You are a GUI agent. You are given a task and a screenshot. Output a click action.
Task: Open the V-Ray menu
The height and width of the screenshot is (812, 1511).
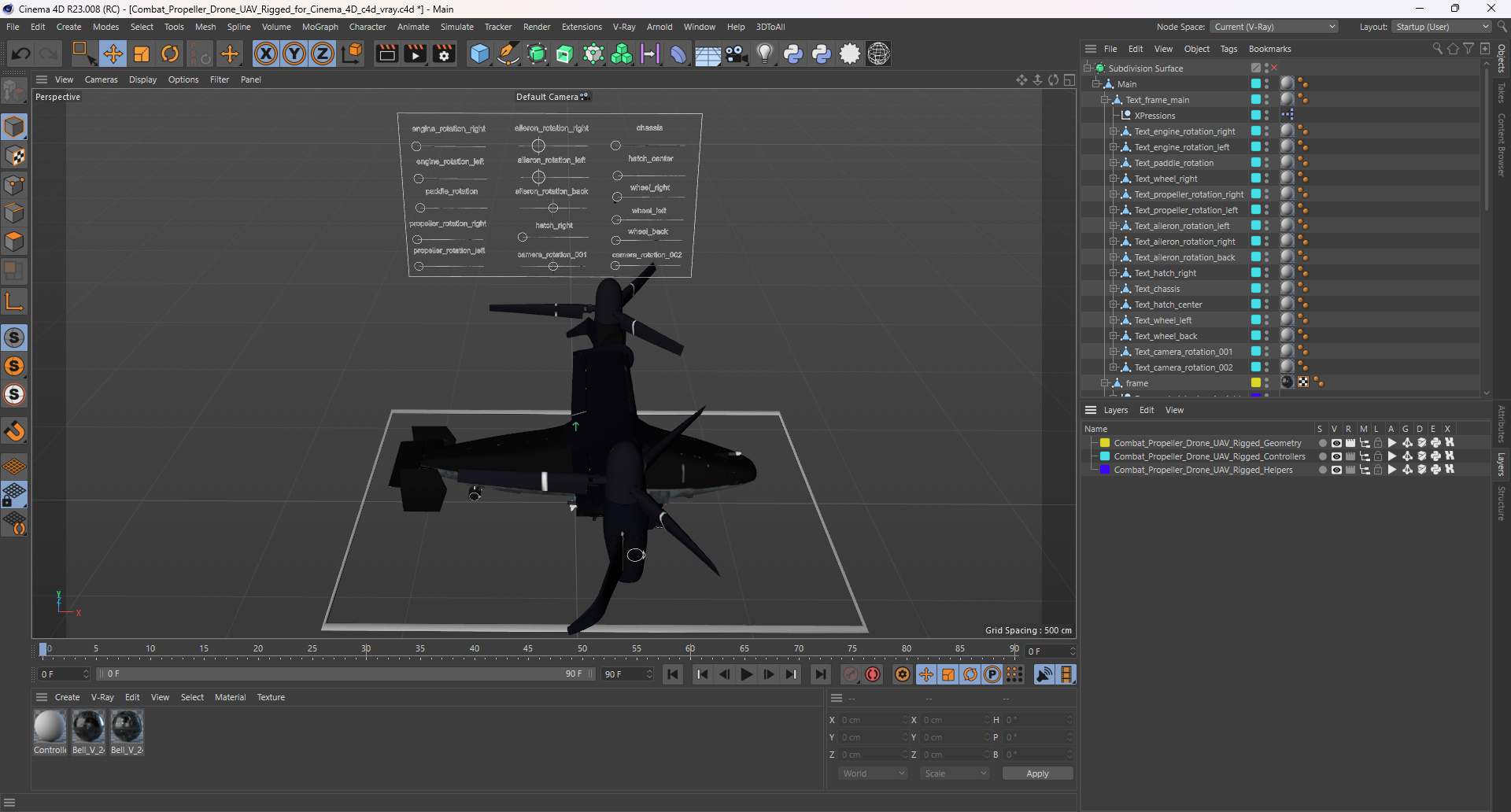tap(624, 27)
